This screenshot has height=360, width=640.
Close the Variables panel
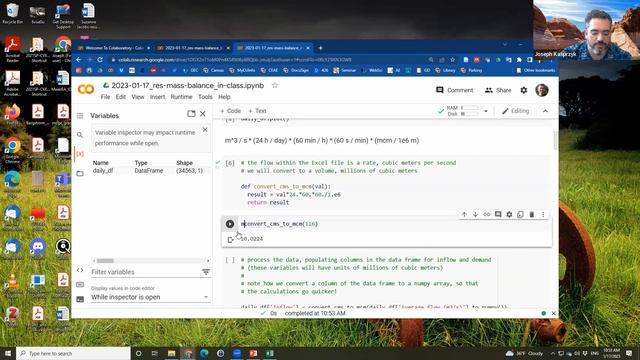203,114
